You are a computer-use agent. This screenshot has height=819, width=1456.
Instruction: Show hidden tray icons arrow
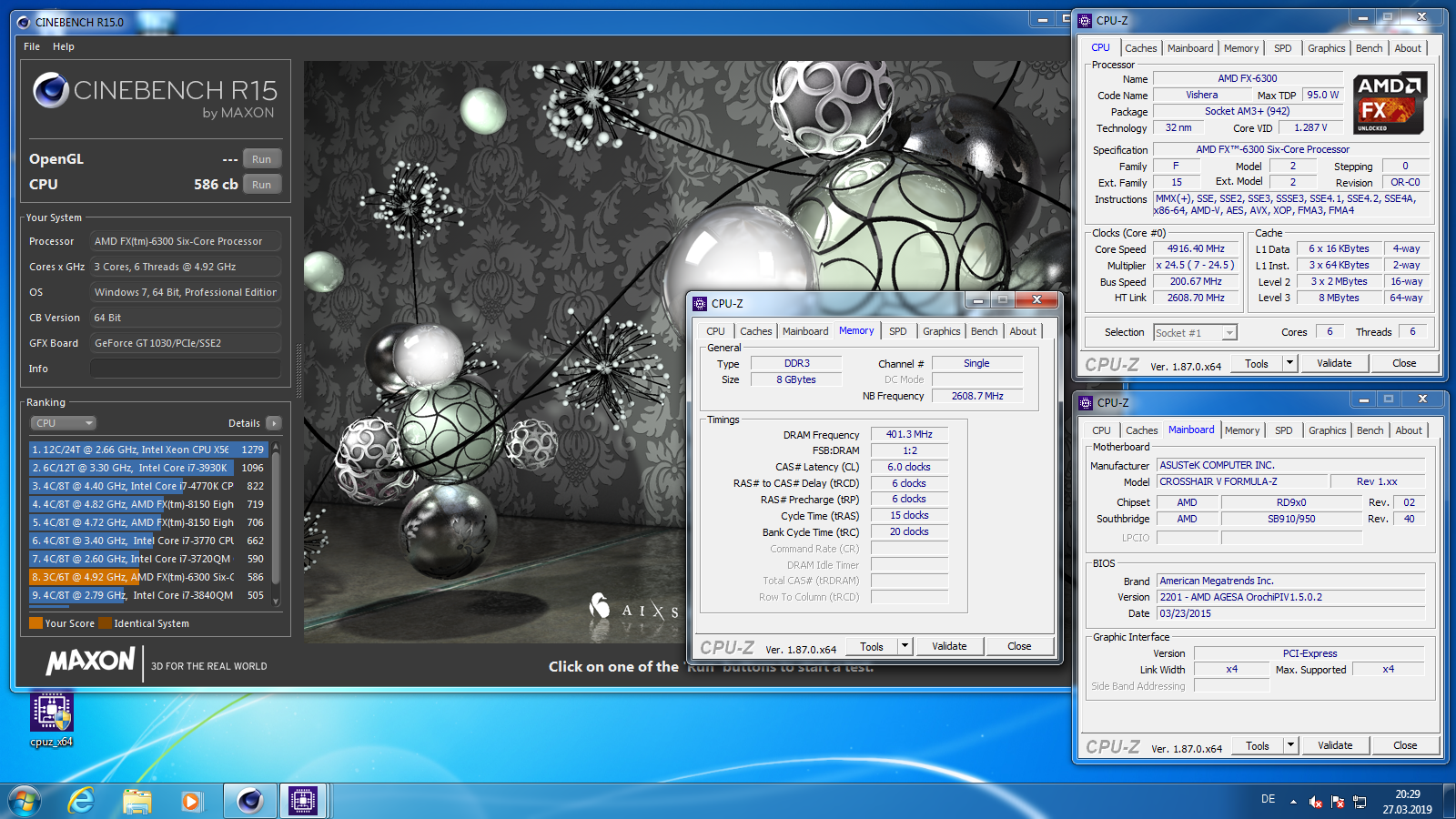coord(1293,802)
